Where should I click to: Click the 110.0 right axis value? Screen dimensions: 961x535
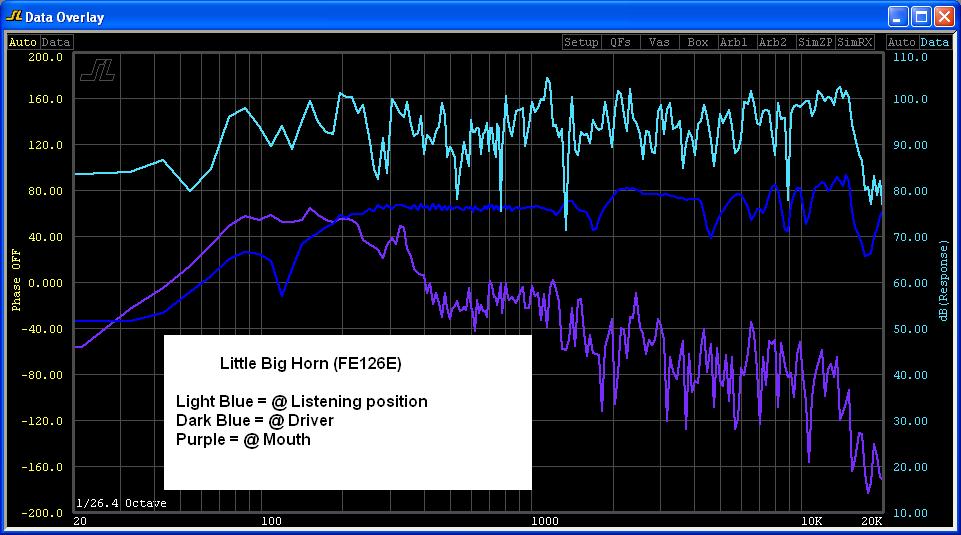[x=910, y=57]
